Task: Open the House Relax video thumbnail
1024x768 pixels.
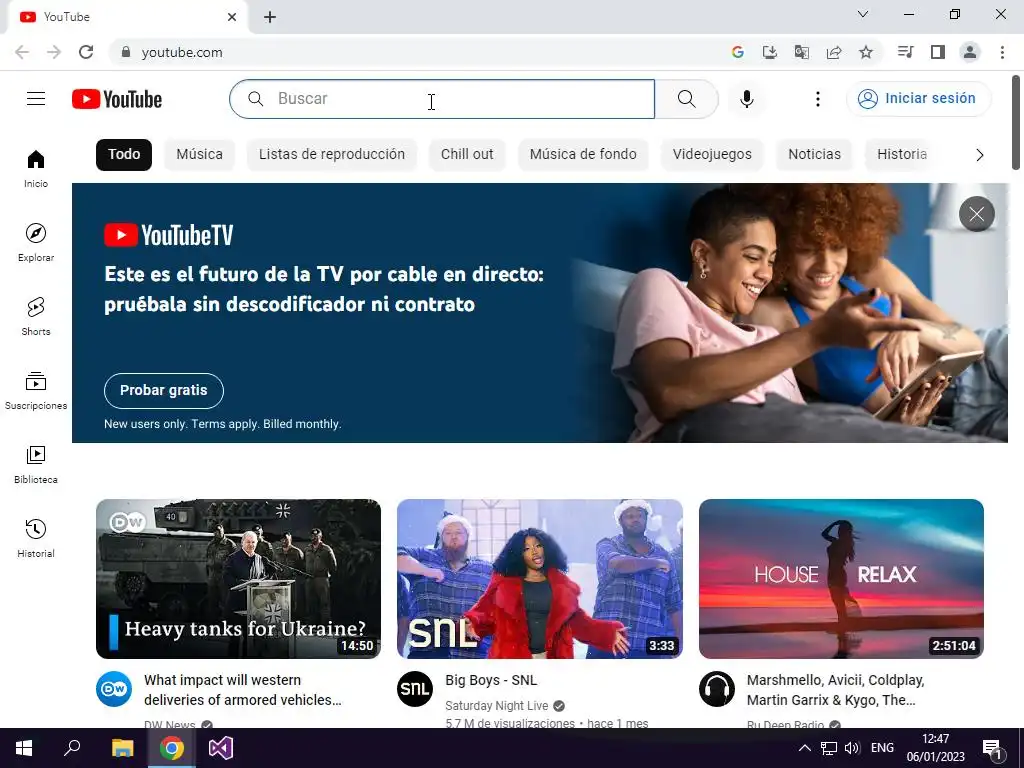Action: click(x=841, y=579)
